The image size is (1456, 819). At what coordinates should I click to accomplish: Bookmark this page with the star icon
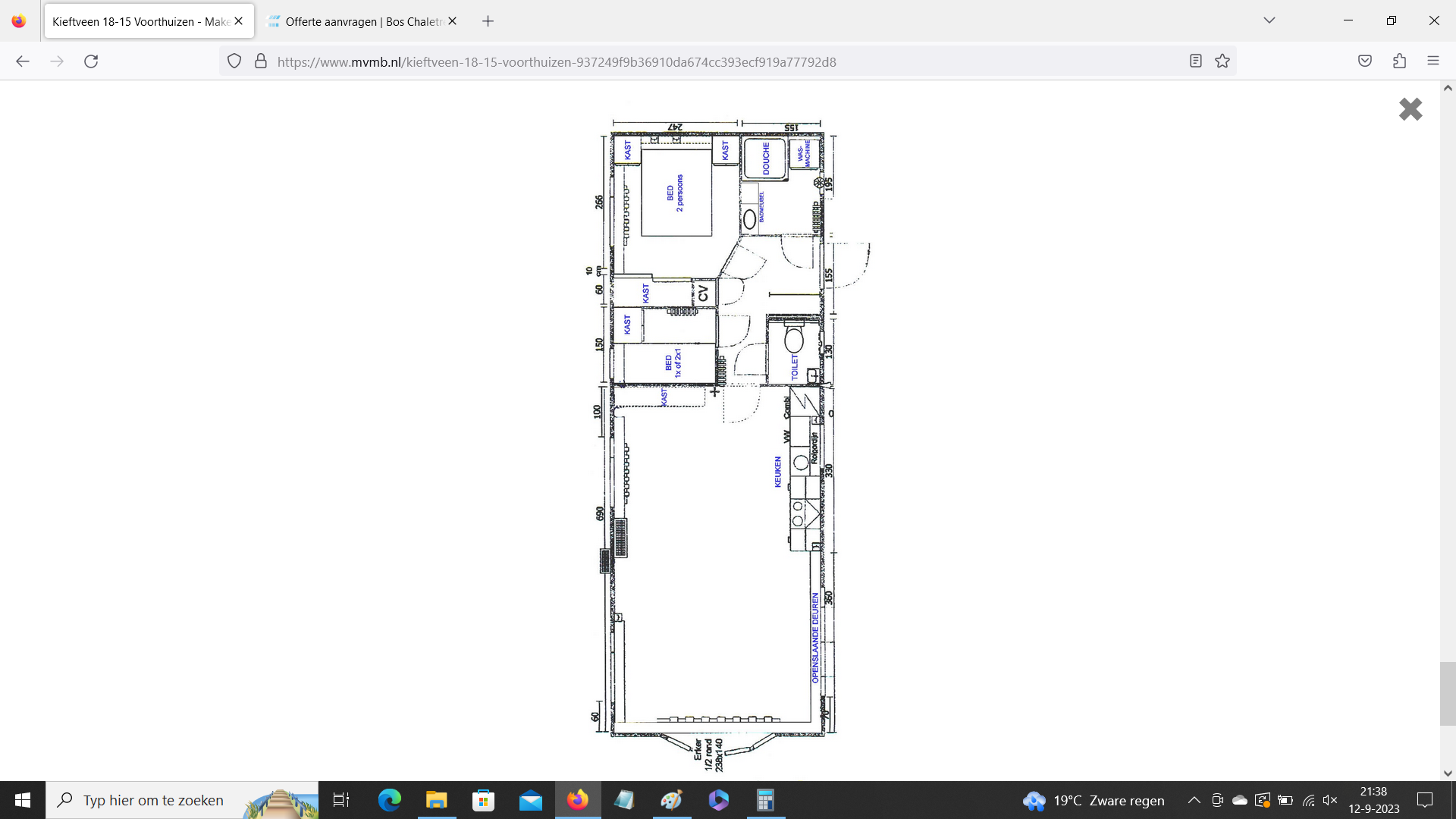[x=1222, y=61]
